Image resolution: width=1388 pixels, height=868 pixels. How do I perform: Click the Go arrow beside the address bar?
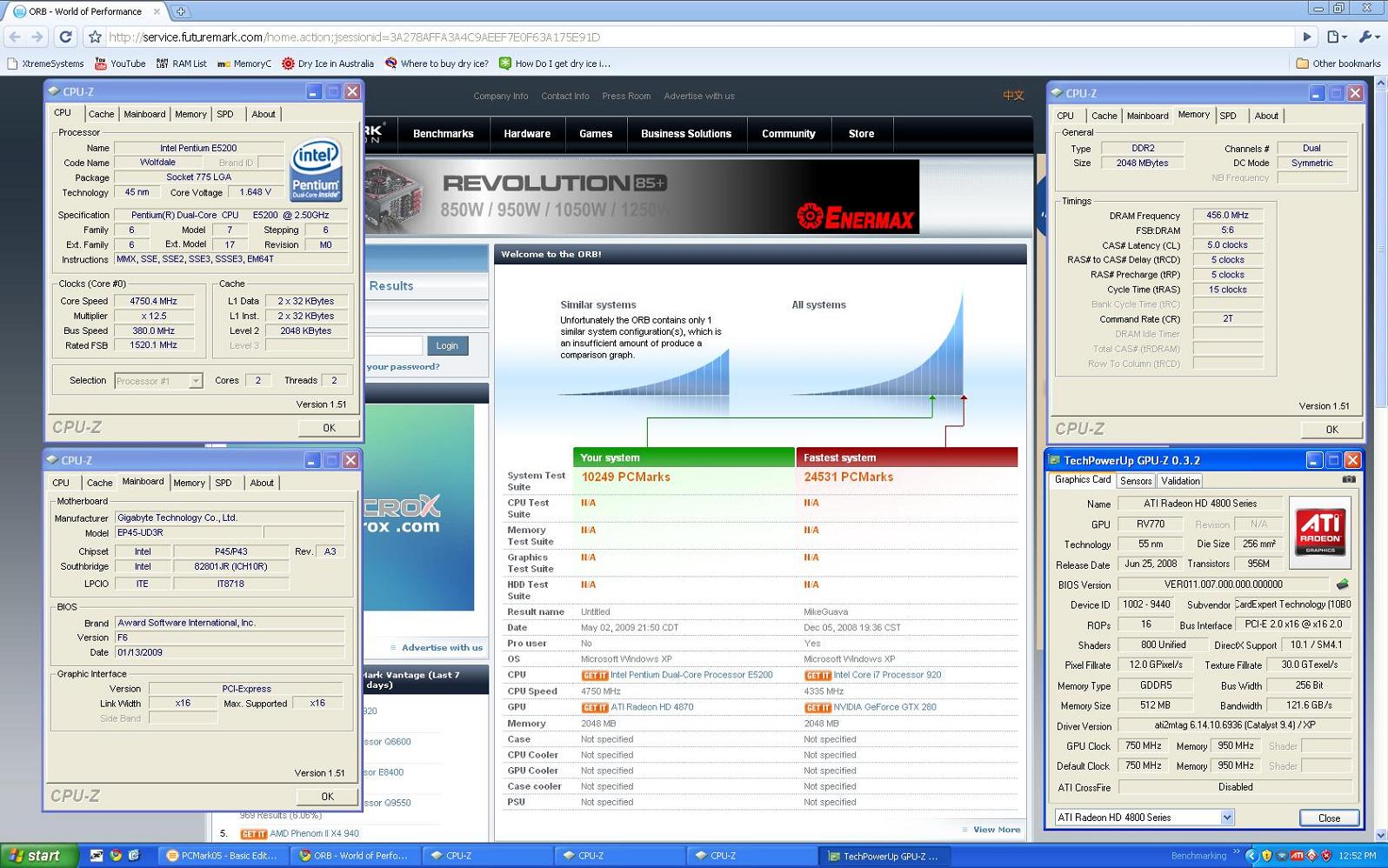click(1306, 37)
